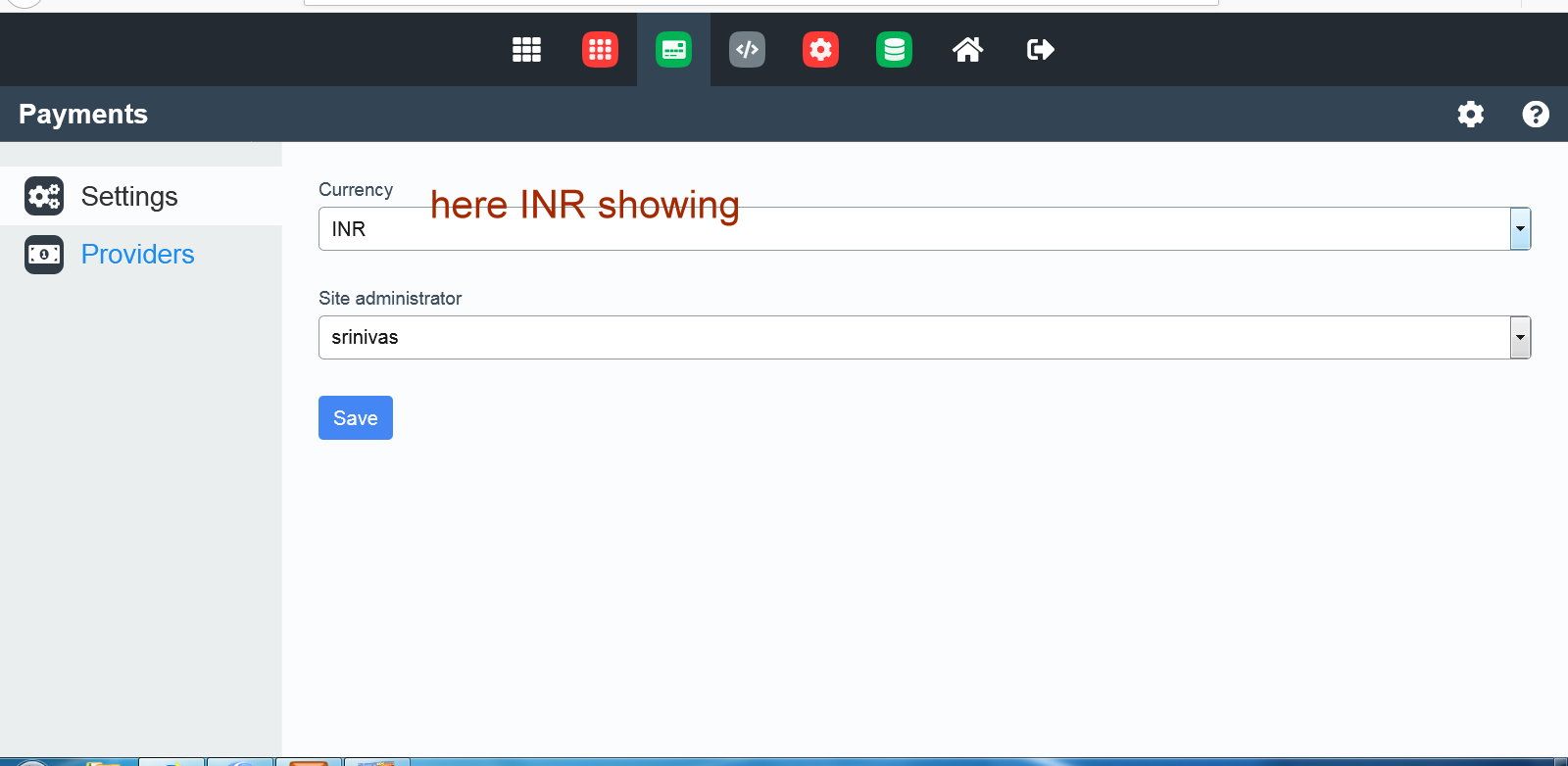
Task: Click the sign-out arrow icon
Action: tap(1040, 50)
